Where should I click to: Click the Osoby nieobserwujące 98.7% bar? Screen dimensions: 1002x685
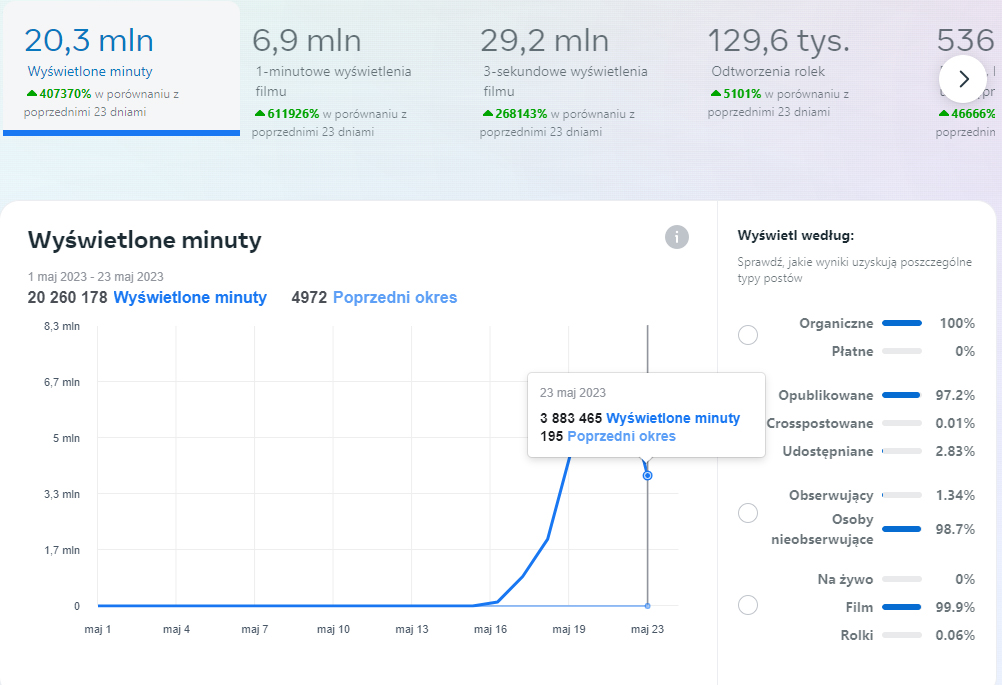click(x=902, y=529)
